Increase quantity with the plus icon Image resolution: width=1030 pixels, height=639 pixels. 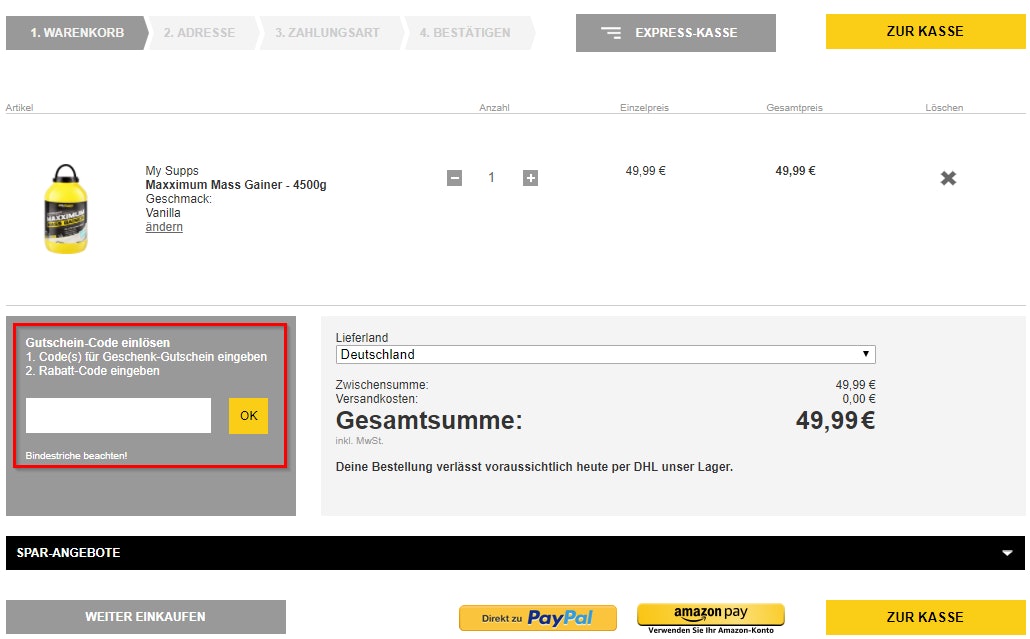tap(530, 178)
